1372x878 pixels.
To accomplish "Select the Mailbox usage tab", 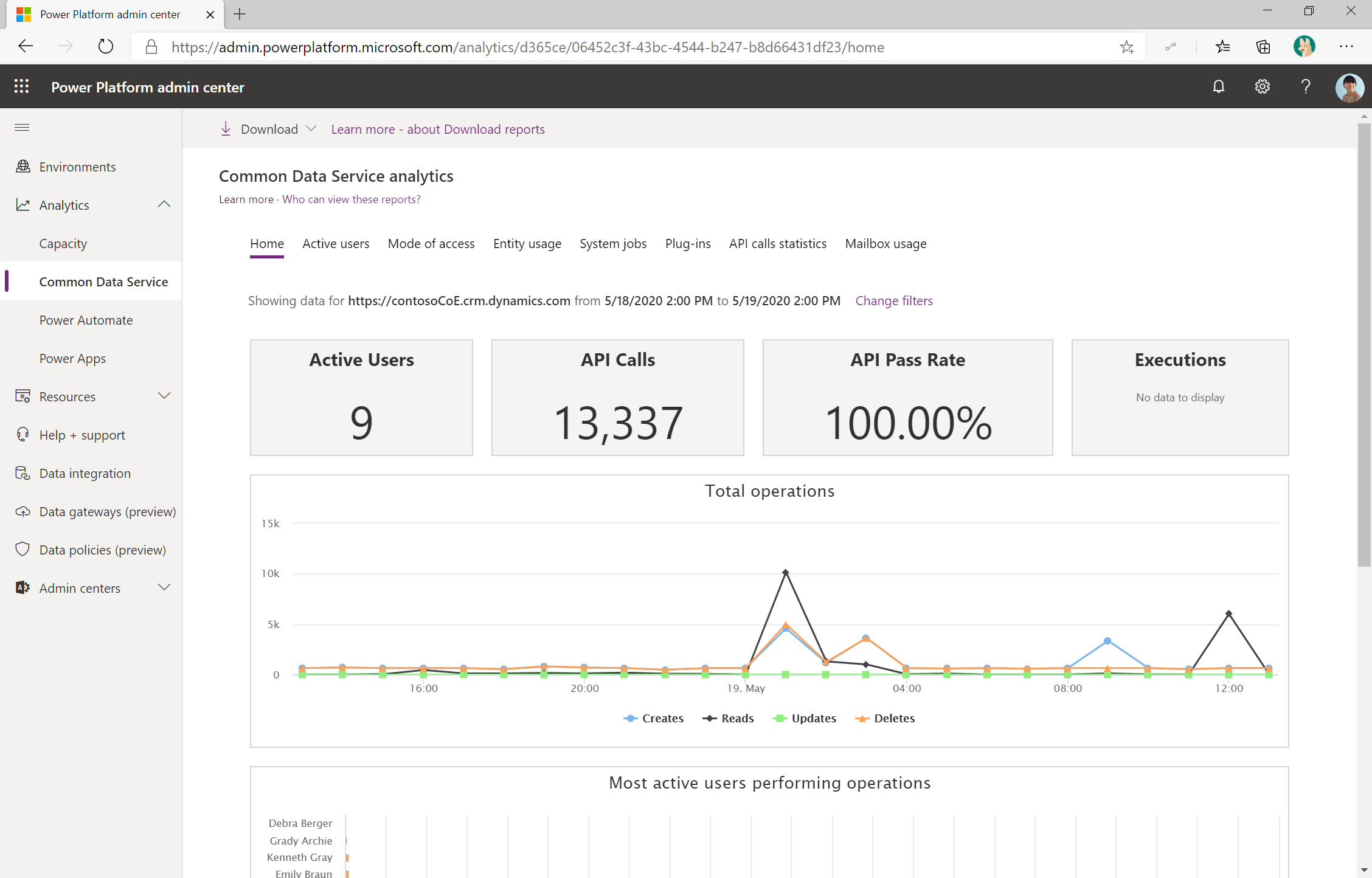I will point(885,243).
